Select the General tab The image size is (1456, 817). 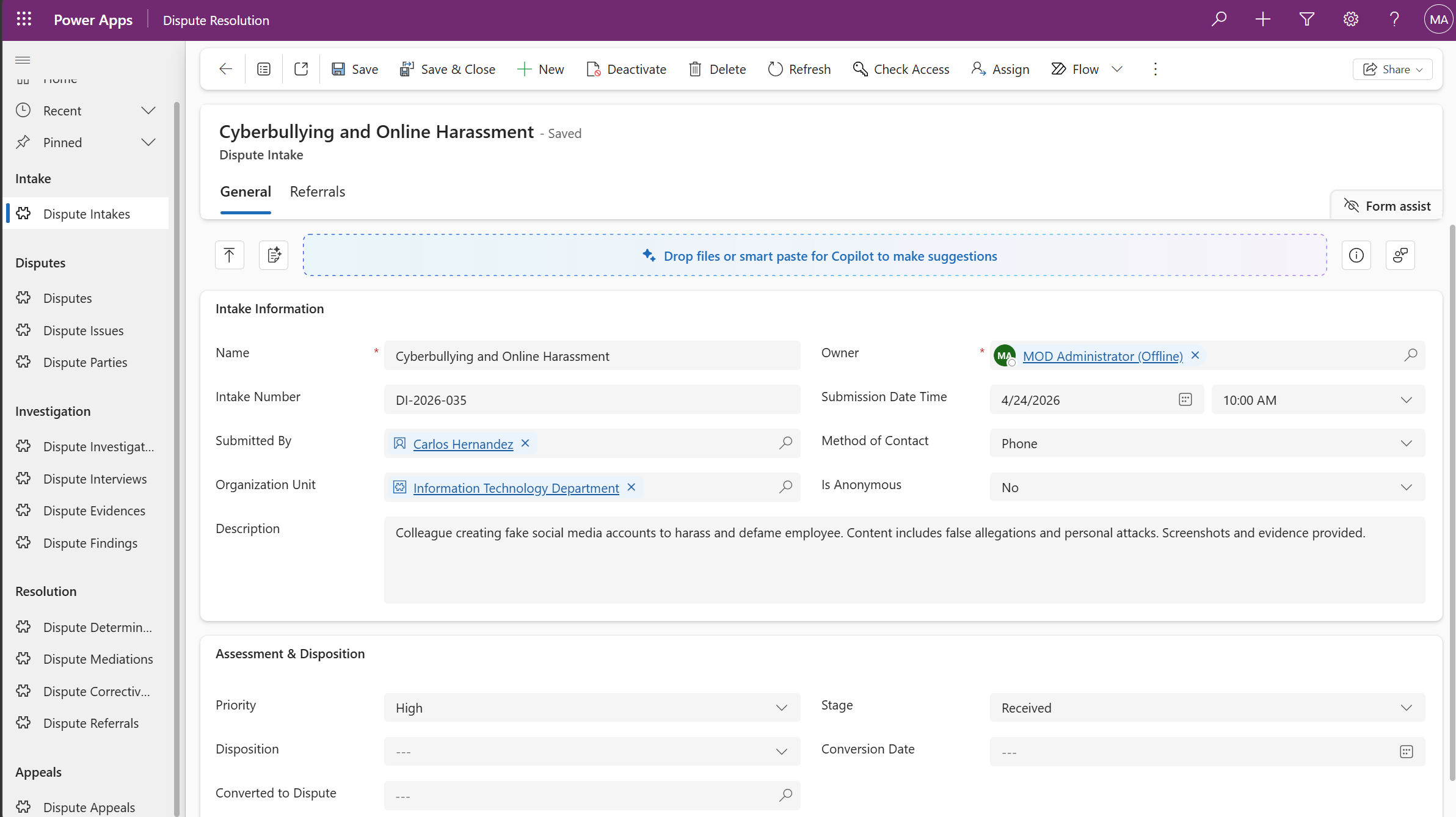[246, 192]
